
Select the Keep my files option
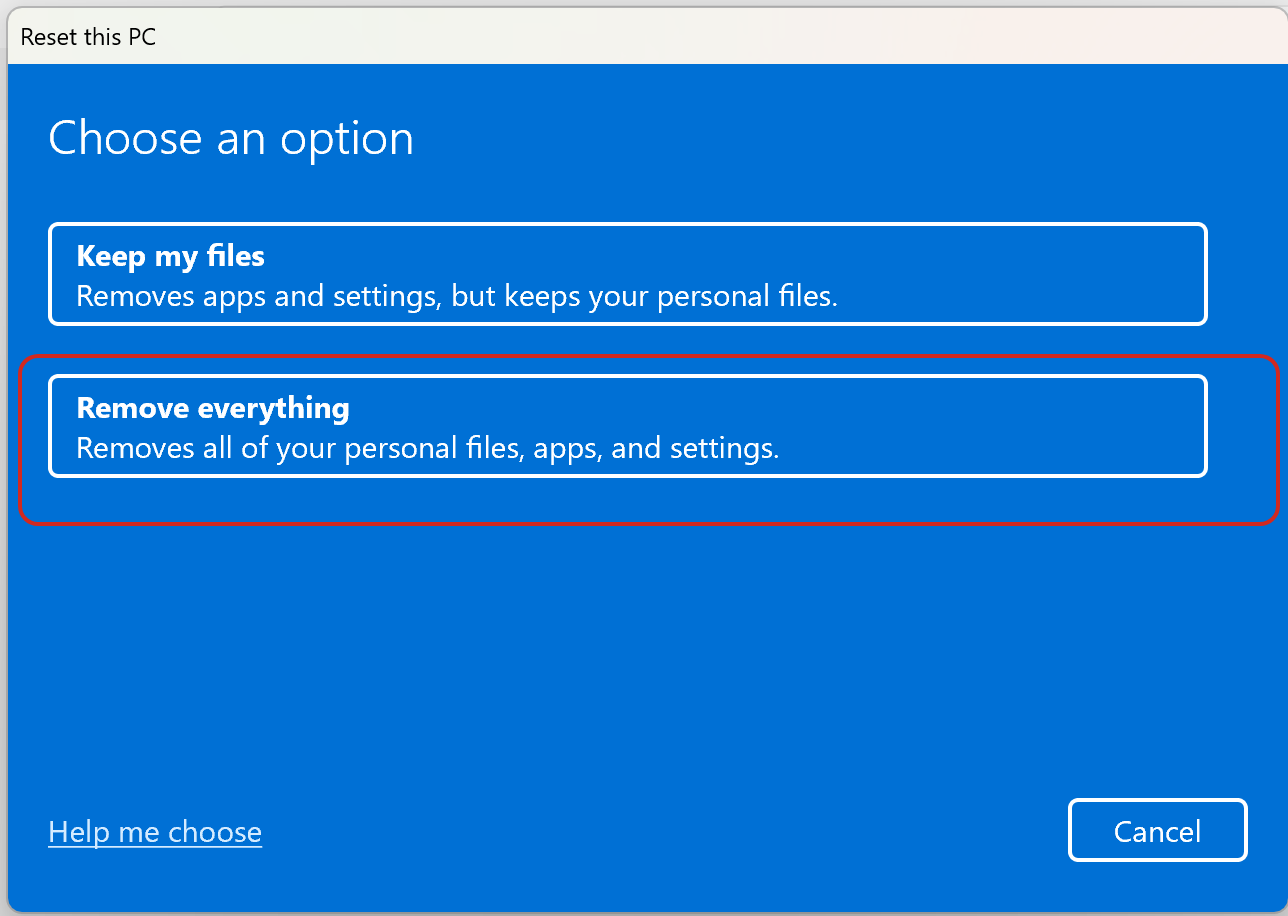coord(627,274)
